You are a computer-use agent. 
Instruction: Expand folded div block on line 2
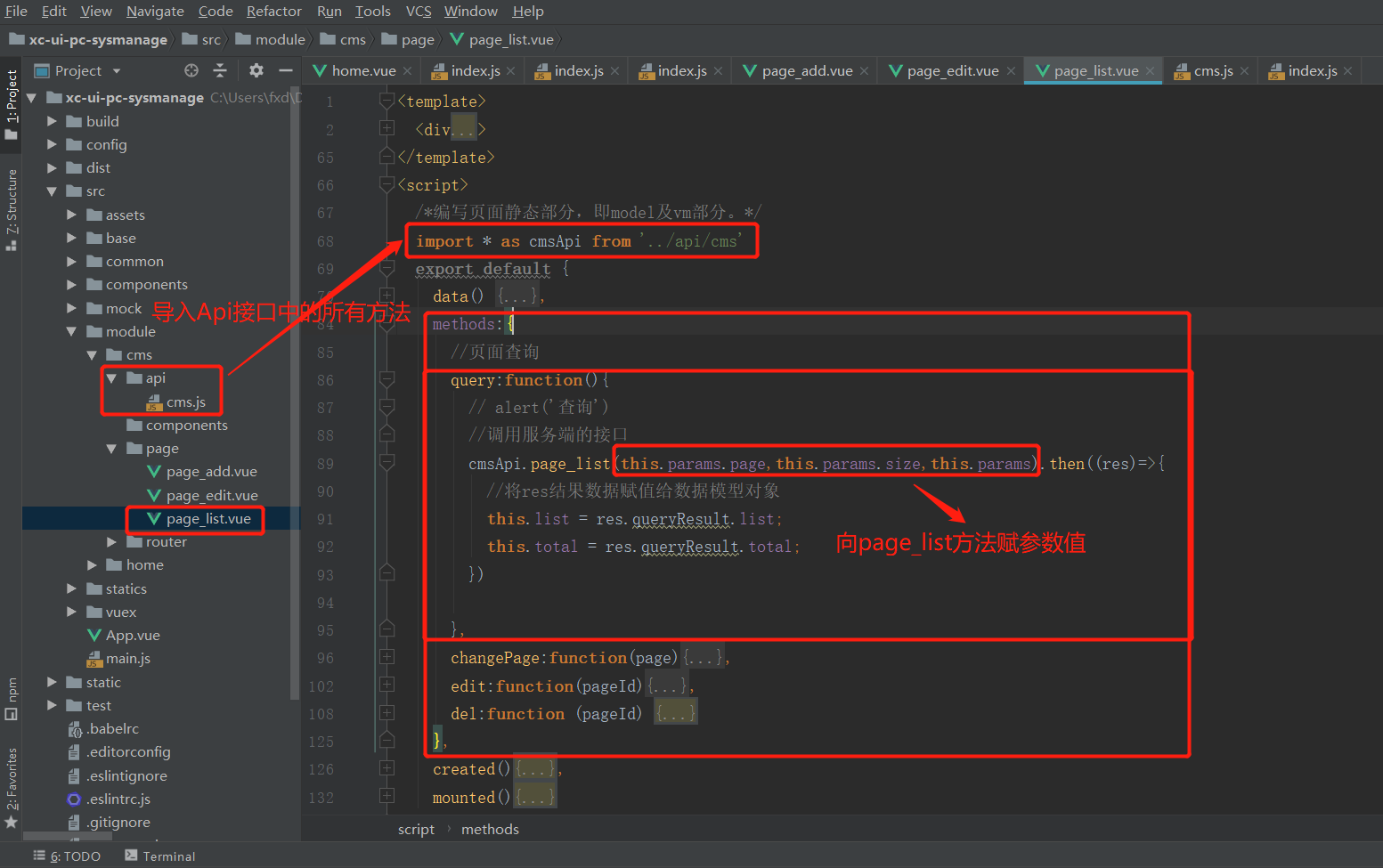click(x=386, y=128)
